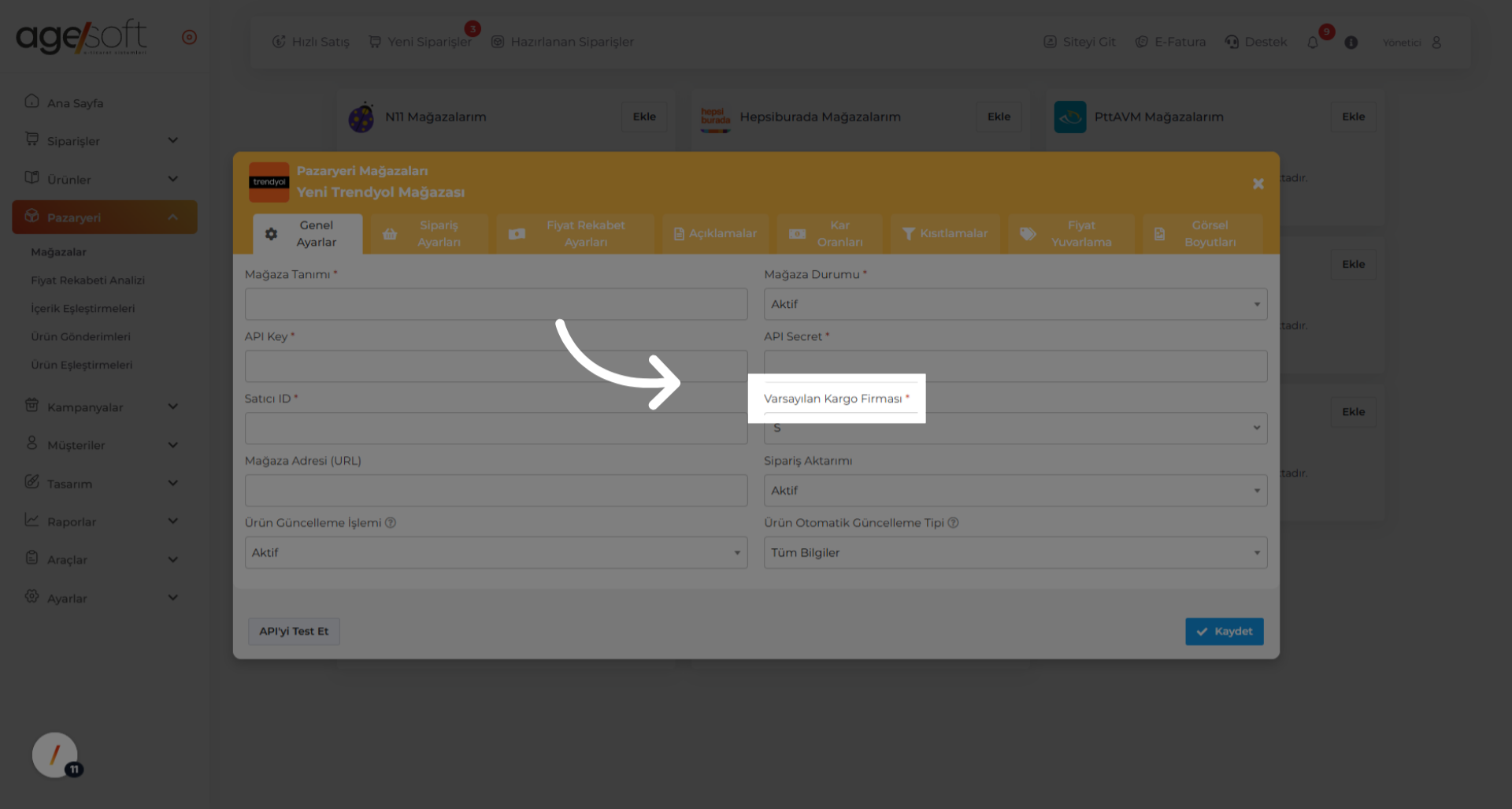Switch to Sipariş Ayarları tab

point(429,234)
